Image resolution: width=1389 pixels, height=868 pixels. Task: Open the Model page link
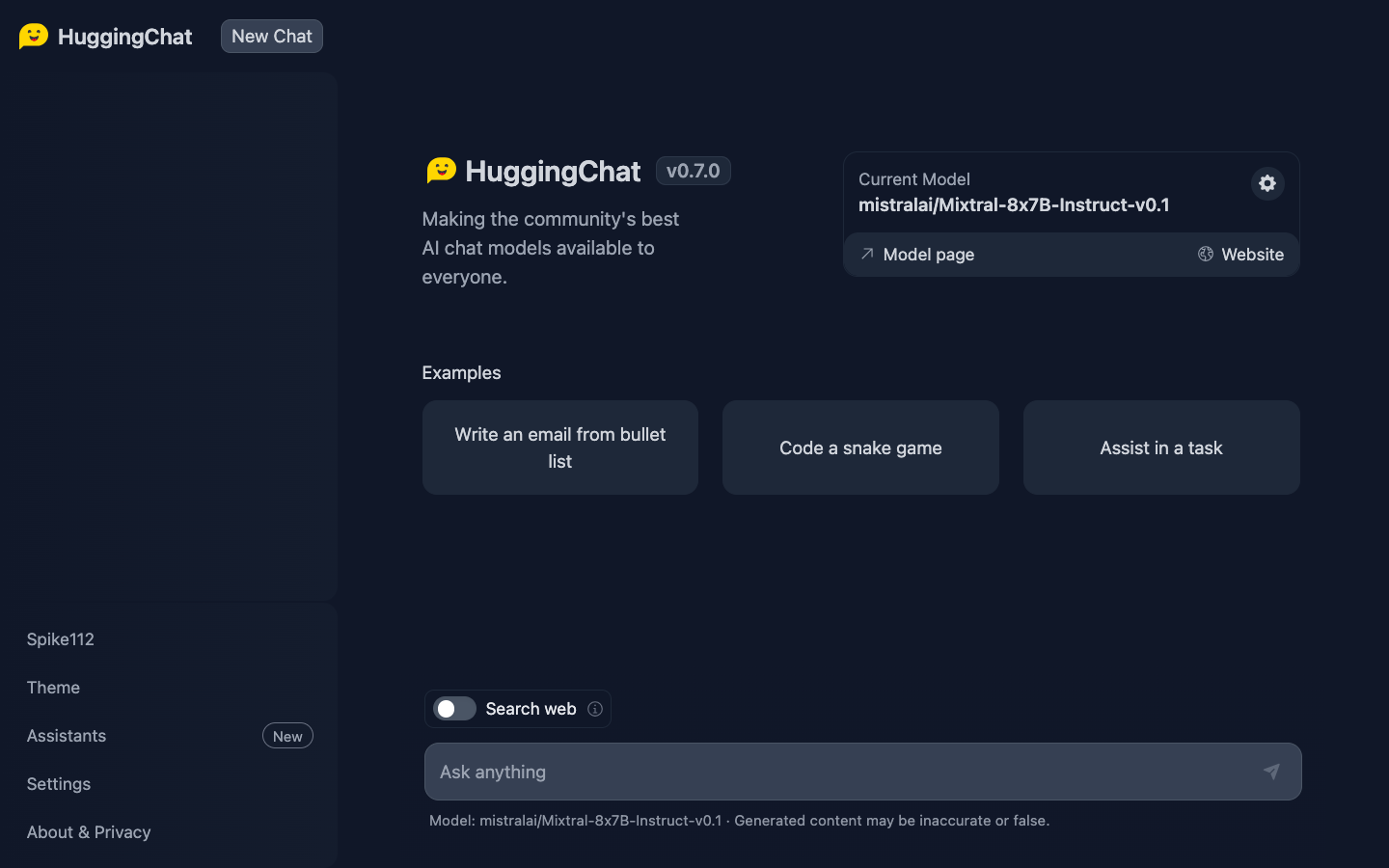tap(928, 254)
